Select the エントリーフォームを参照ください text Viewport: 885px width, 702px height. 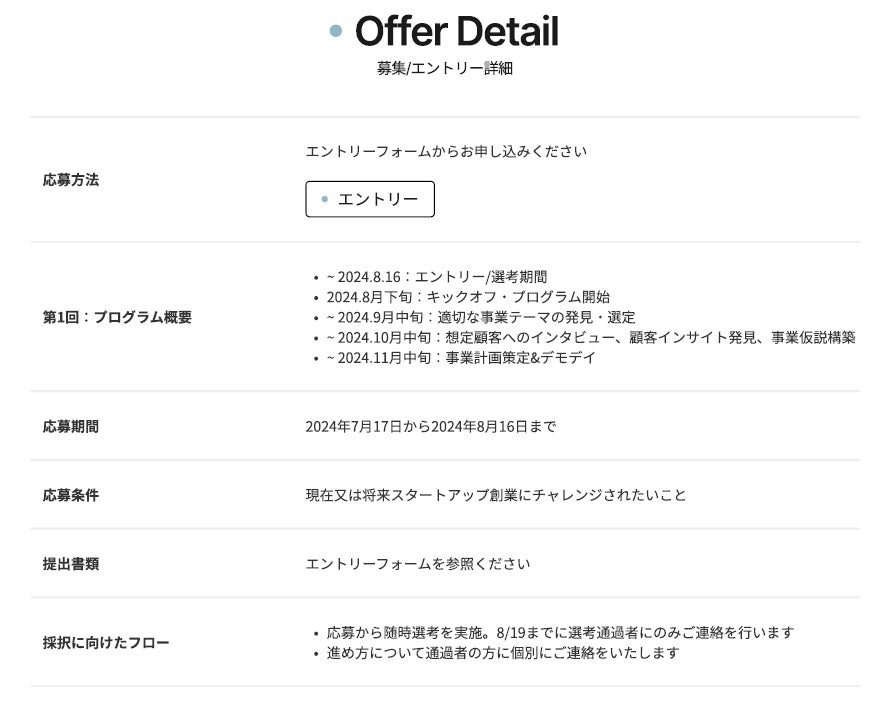(418, 564)
